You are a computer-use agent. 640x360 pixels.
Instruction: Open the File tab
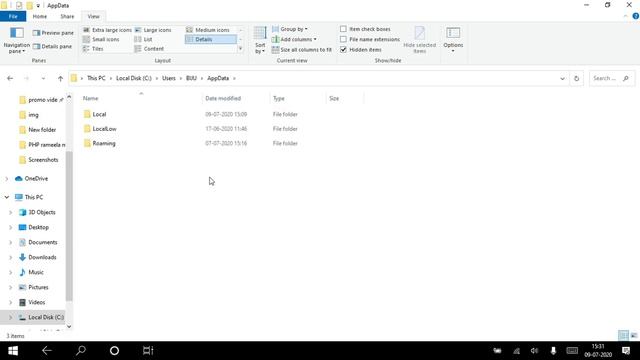(x=13, y=16)
